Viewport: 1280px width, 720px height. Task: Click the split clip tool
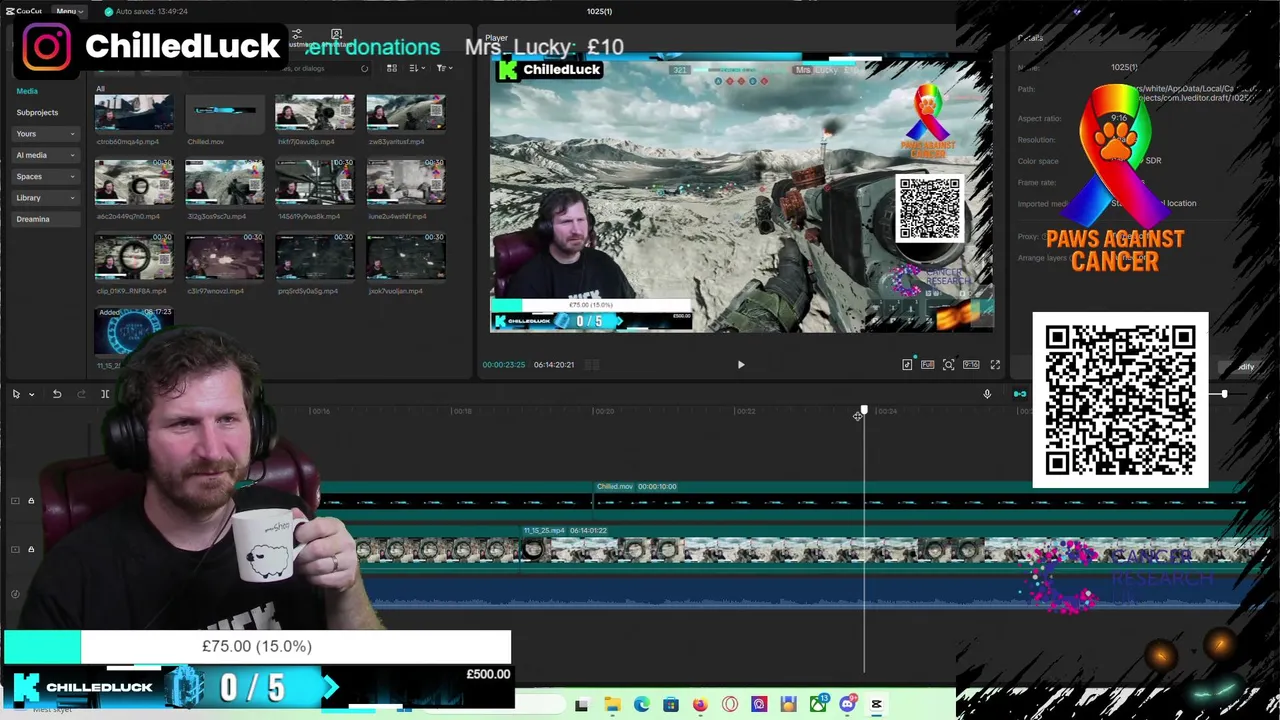click(105, 394)
